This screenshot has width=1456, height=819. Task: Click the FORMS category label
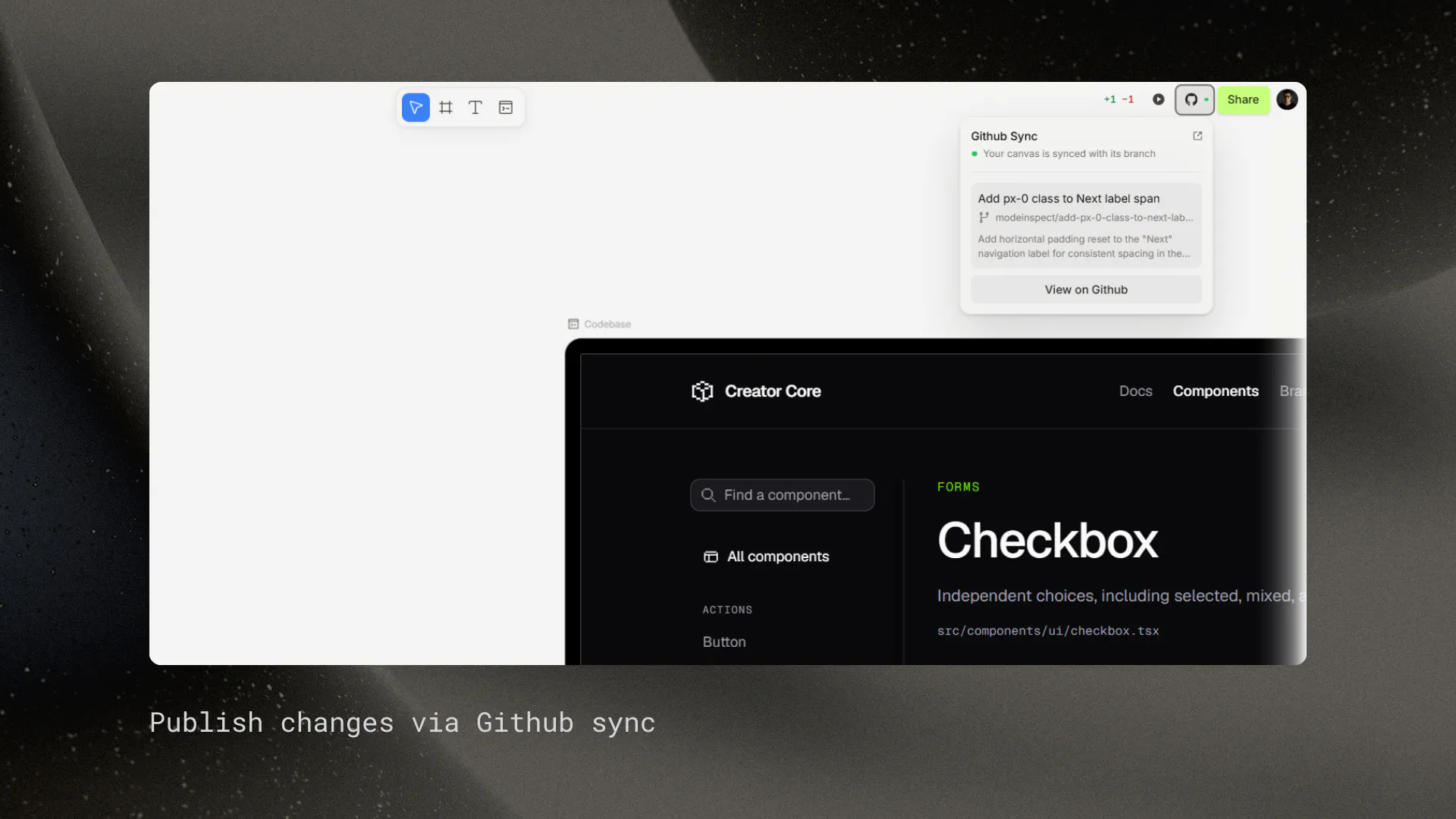click(959, 487)
